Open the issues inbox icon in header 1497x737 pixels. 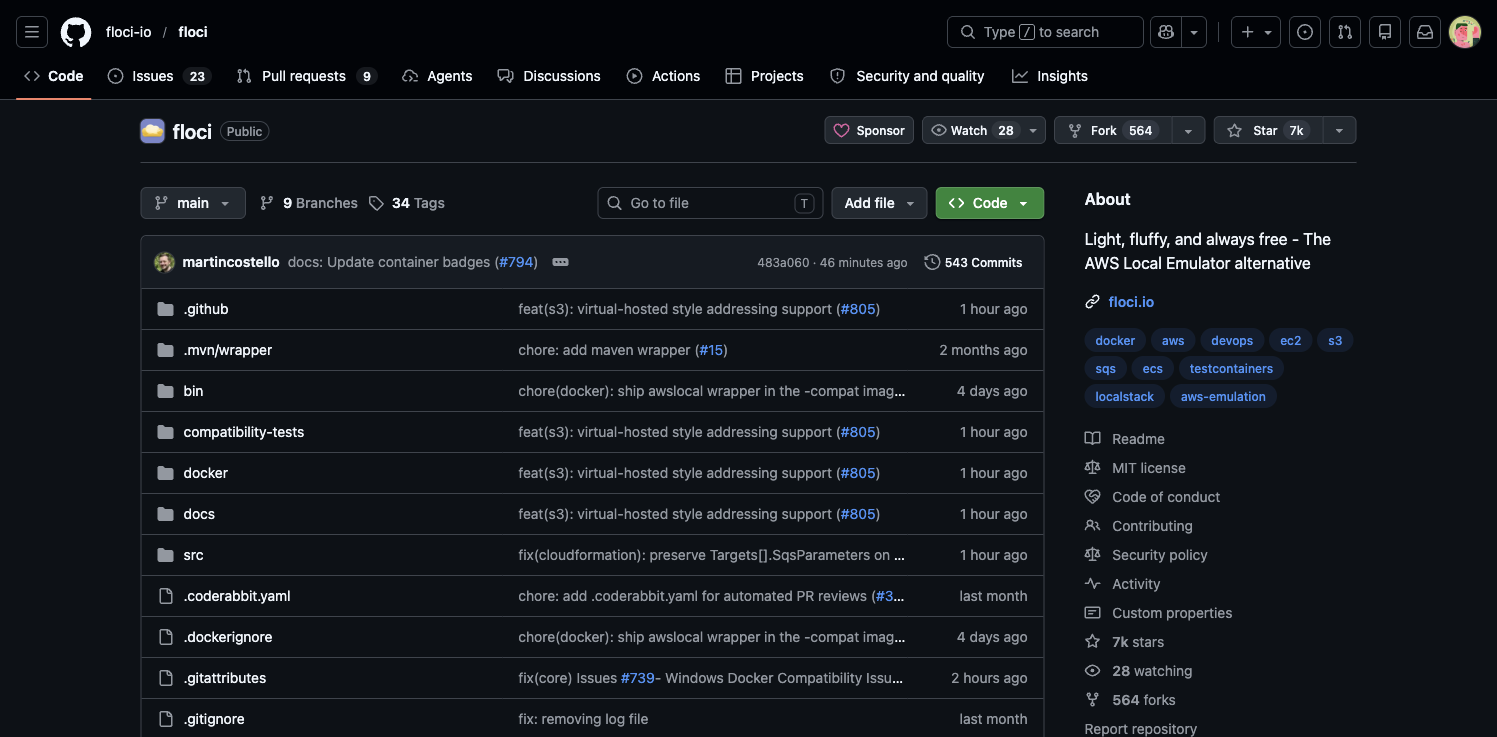[1305, 32]
